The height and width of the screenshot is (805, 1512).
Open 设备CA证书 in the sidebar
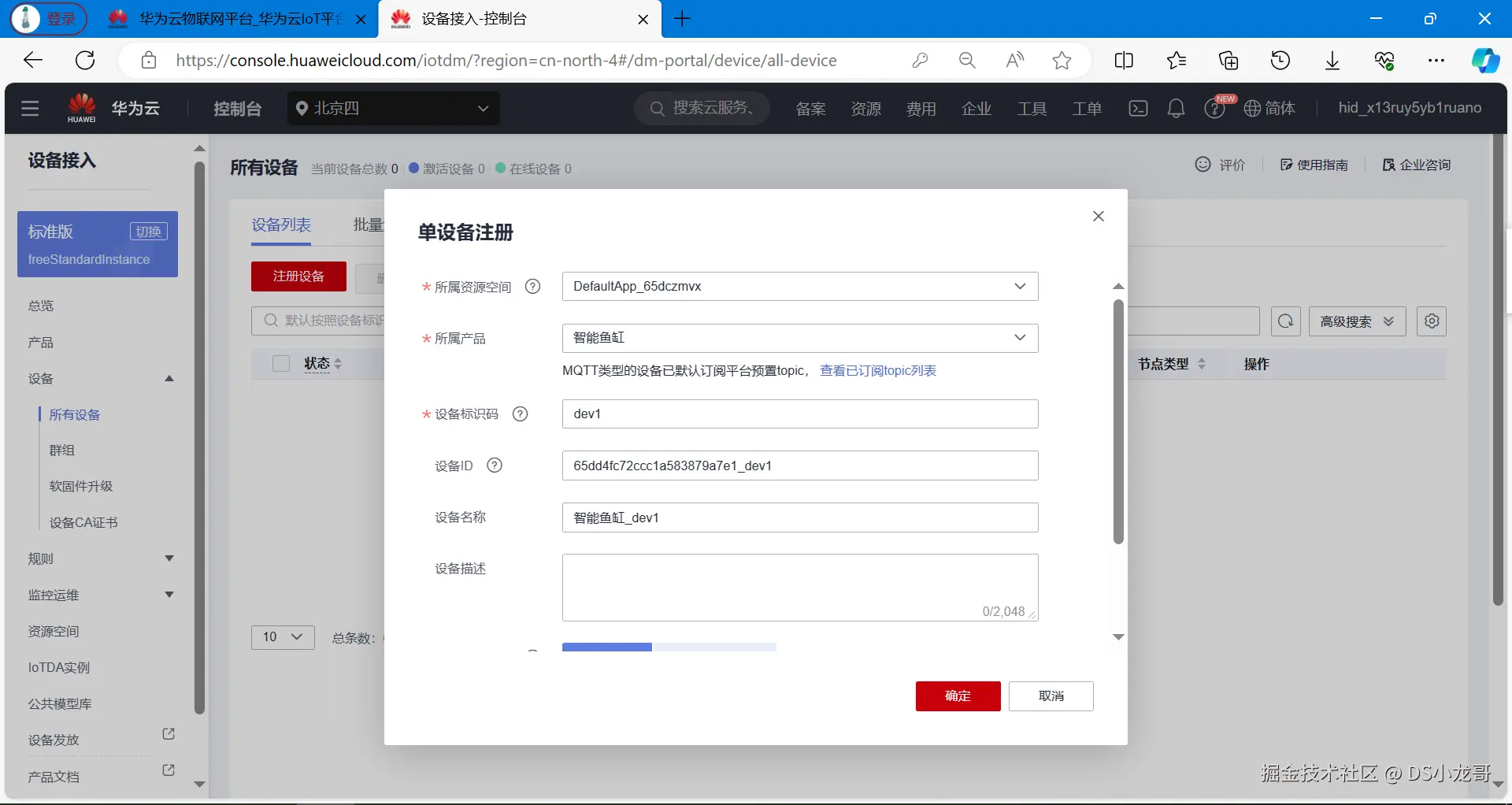(83, 523)
